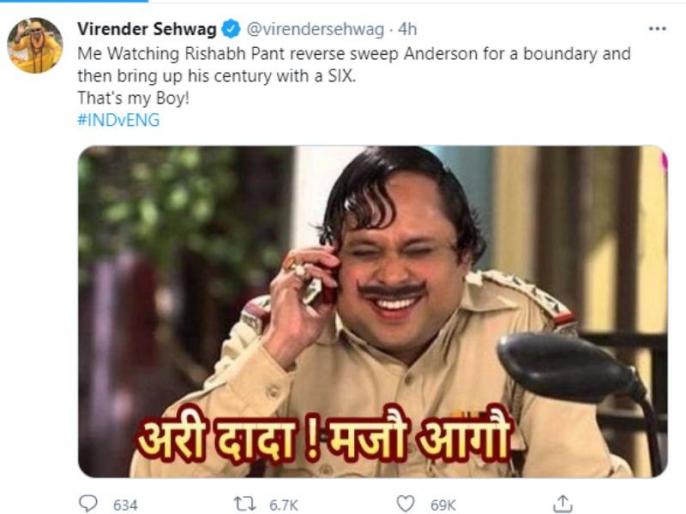Screen dimensions: 686x514
Task: Open the attached meme image
Action: click(x=373, y=311)
